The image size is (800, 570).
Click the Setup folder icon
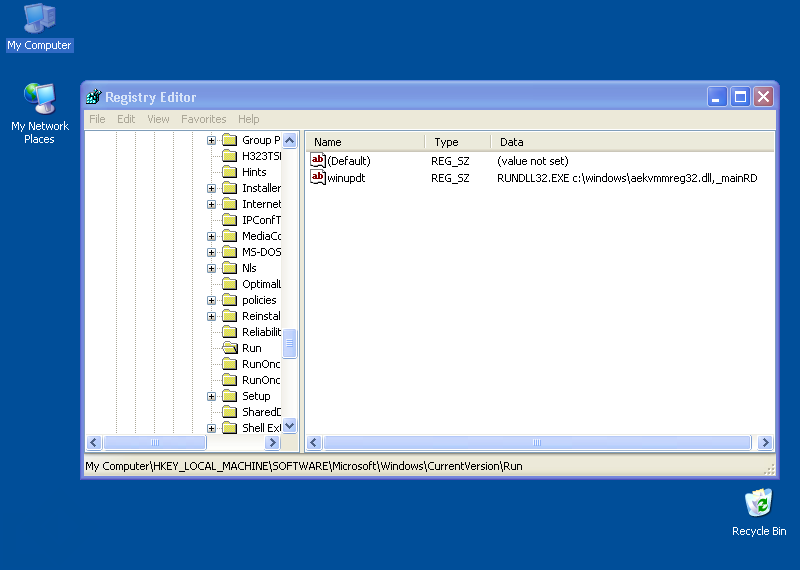(230, 396)
